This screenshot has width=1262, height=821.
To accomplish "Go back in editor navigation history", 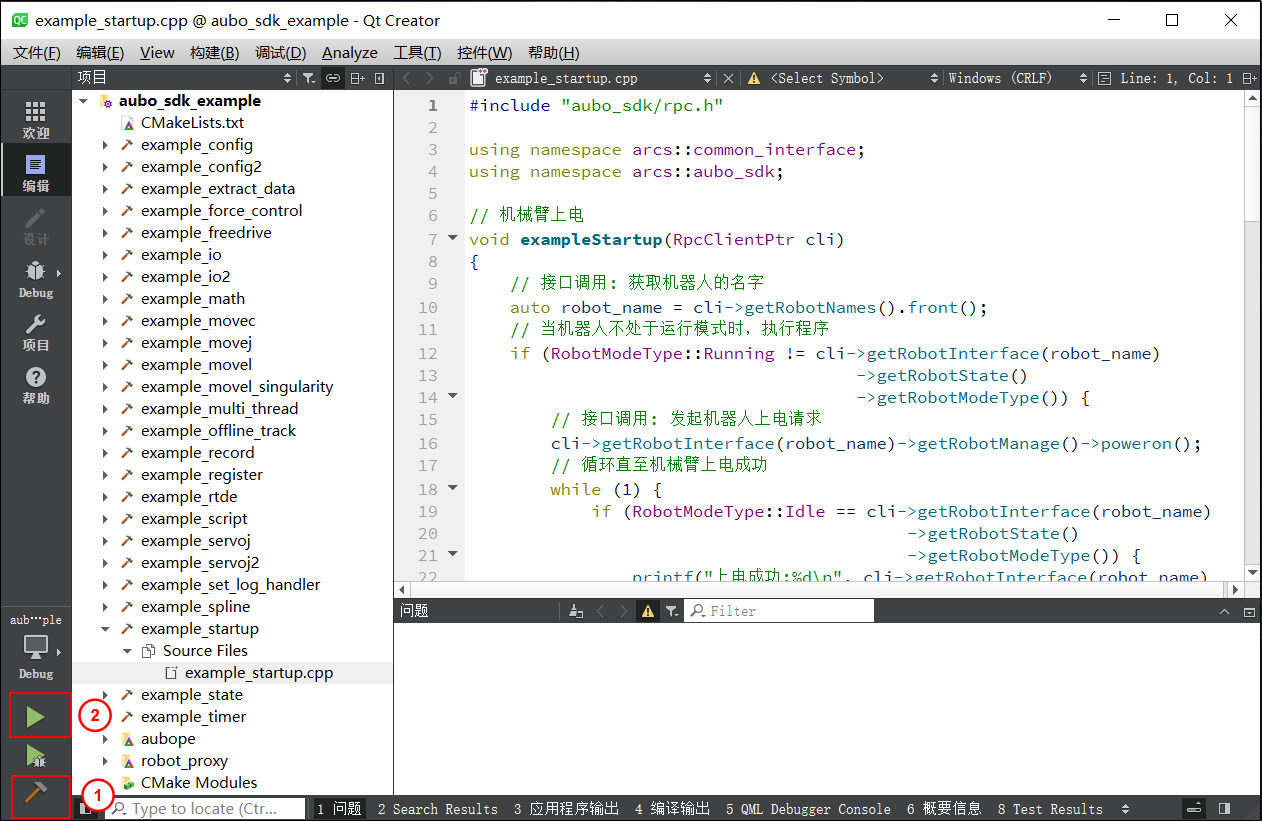I will click(407, 78).
